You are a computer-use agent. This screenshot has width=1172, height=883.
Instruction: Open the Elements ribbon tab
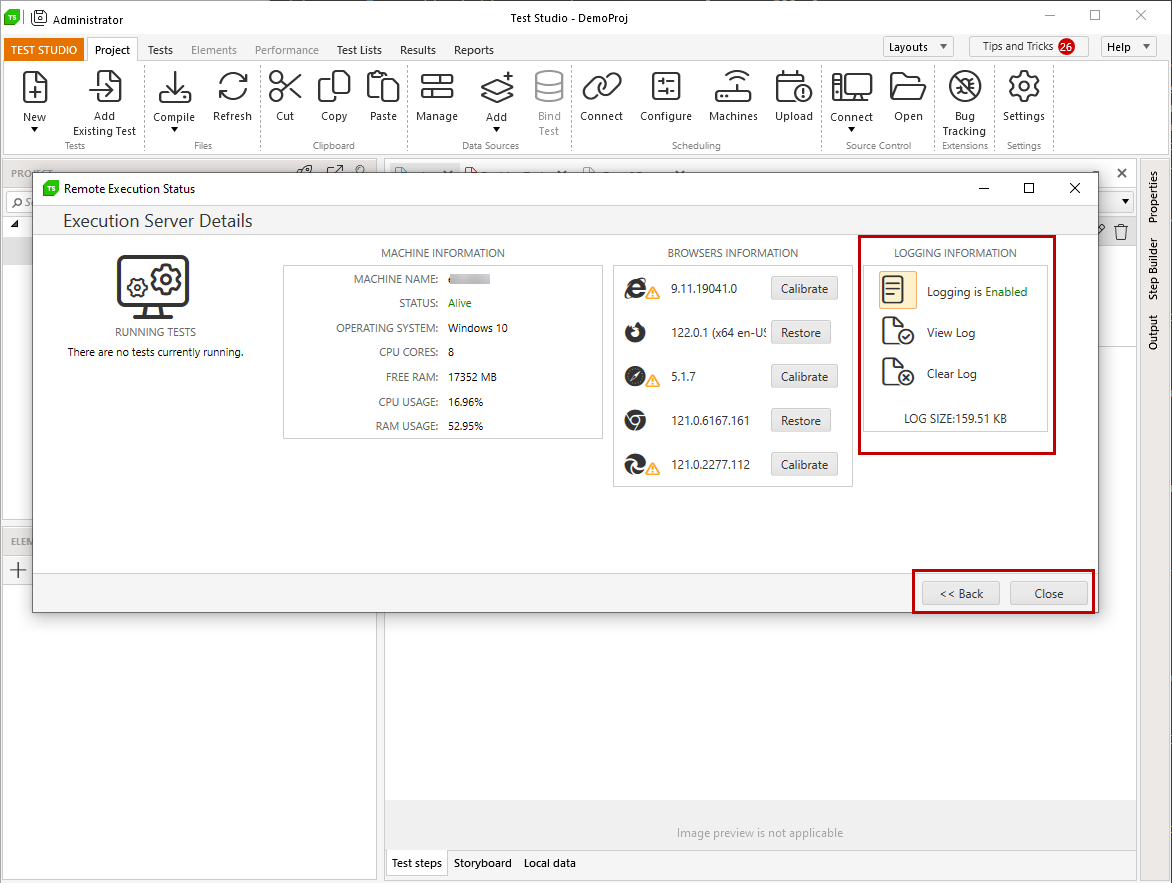tap(214, 50)
